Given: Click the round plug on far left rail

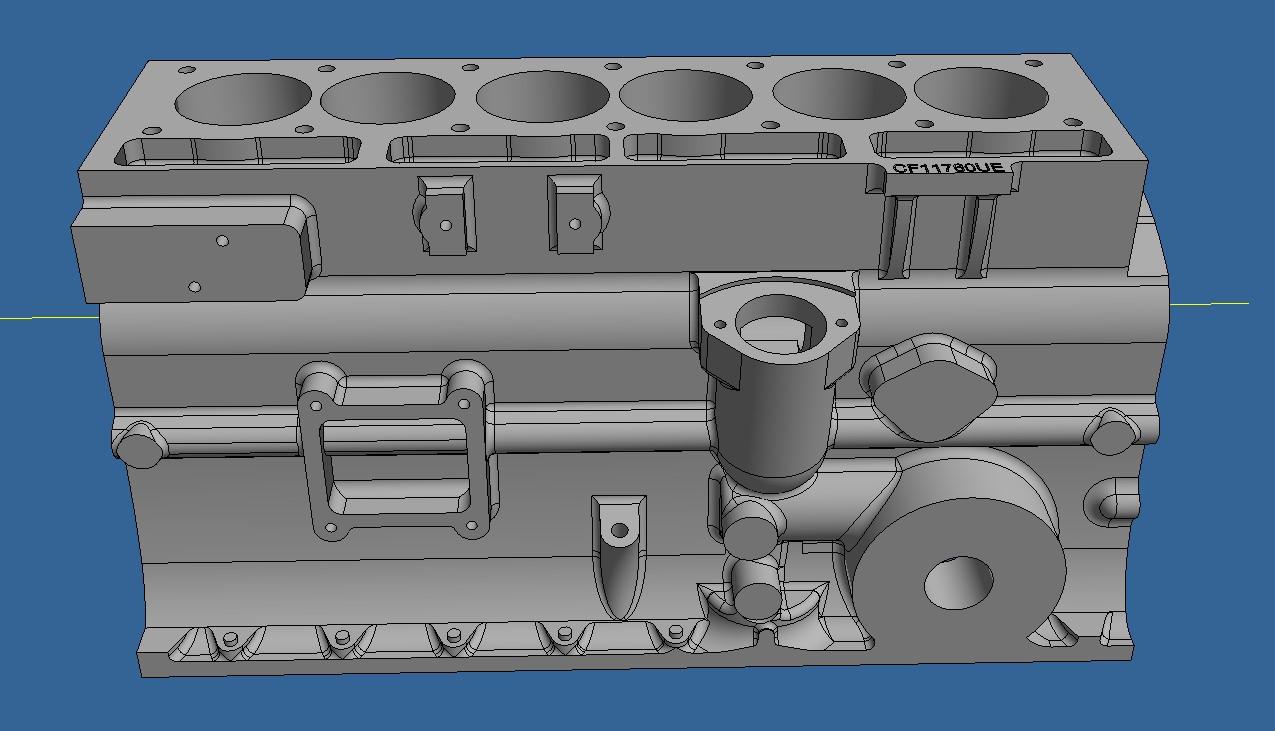Looking at the screenshot, I should point(139,446).
